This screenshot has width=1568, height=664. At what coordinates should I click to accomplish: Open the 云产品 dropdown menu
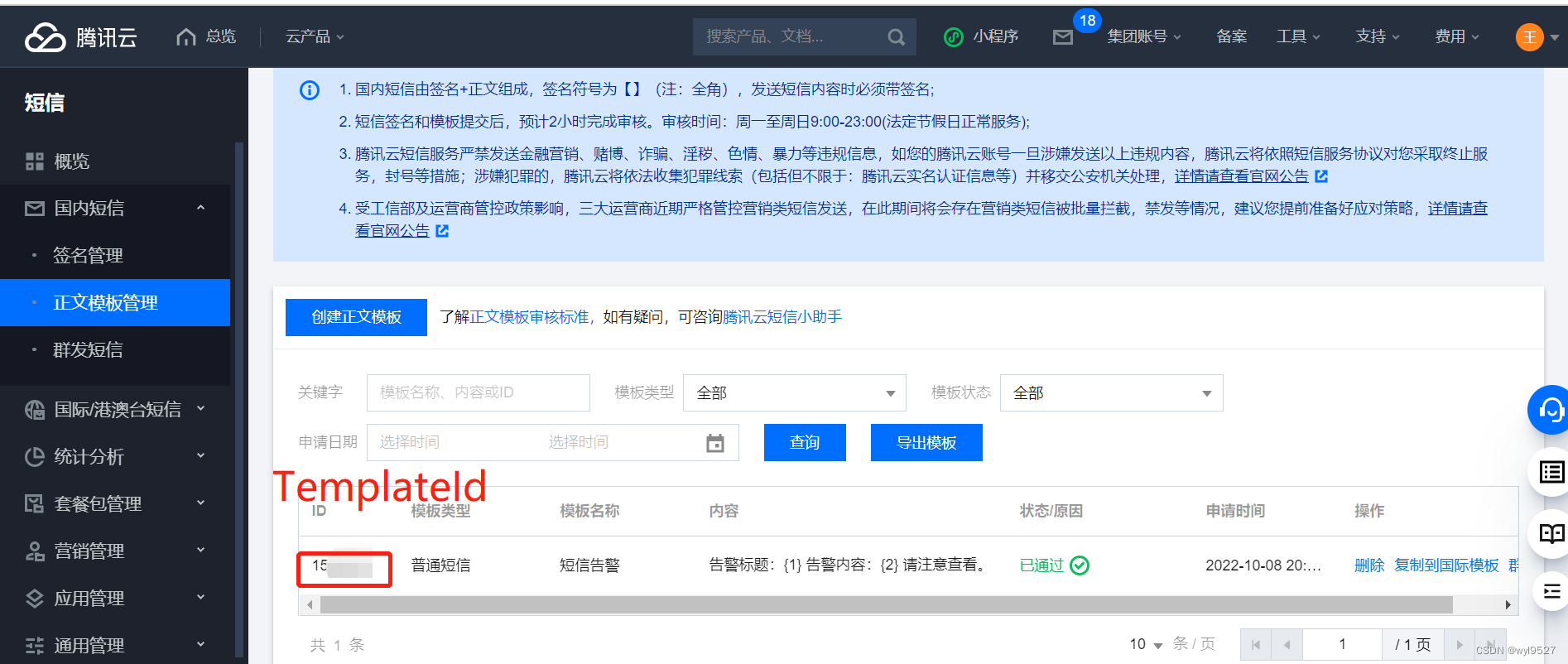point(315,36)
